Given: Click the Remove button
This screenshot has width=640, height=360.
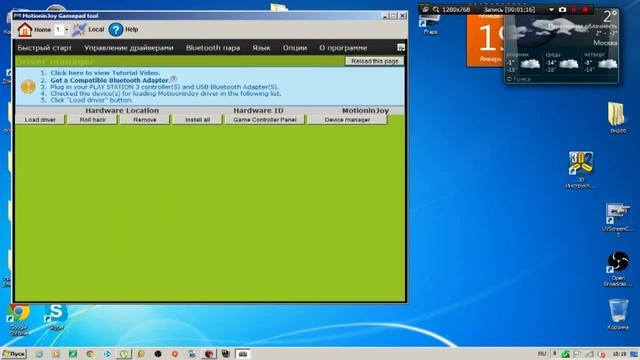Looking at the screenshot, I should tap(144, 120).
